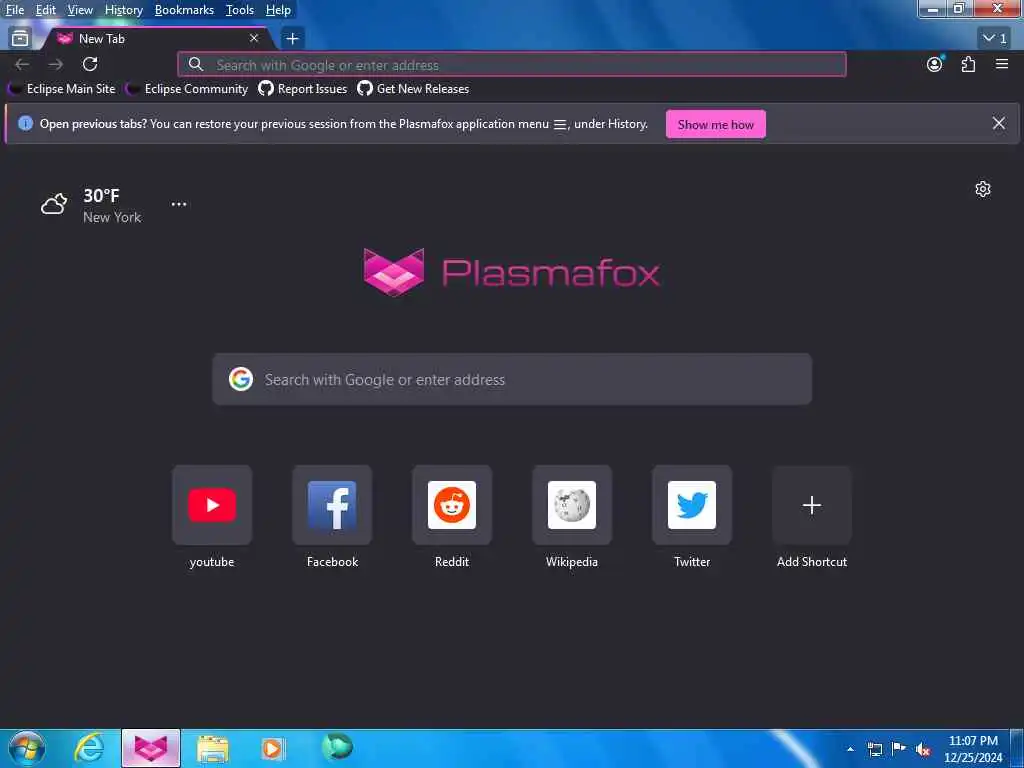Open the taskbar clock and date

[x=973, y=749]
